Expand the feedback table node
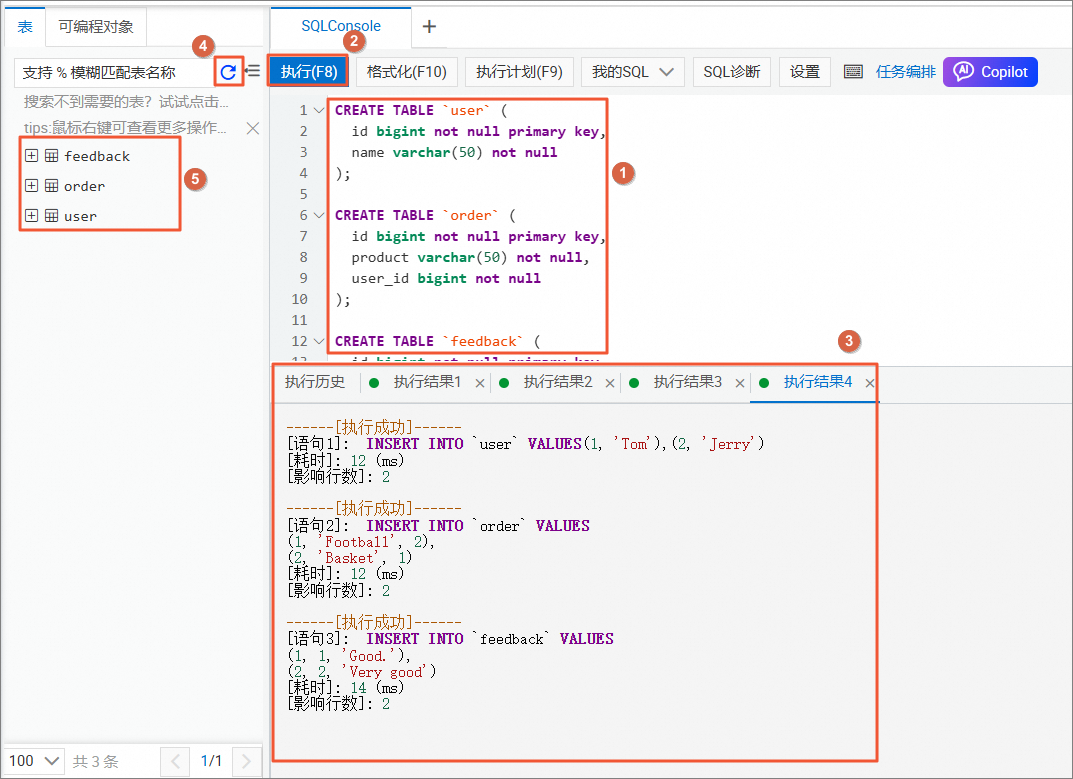1073x779 pixels. (31, 156)
